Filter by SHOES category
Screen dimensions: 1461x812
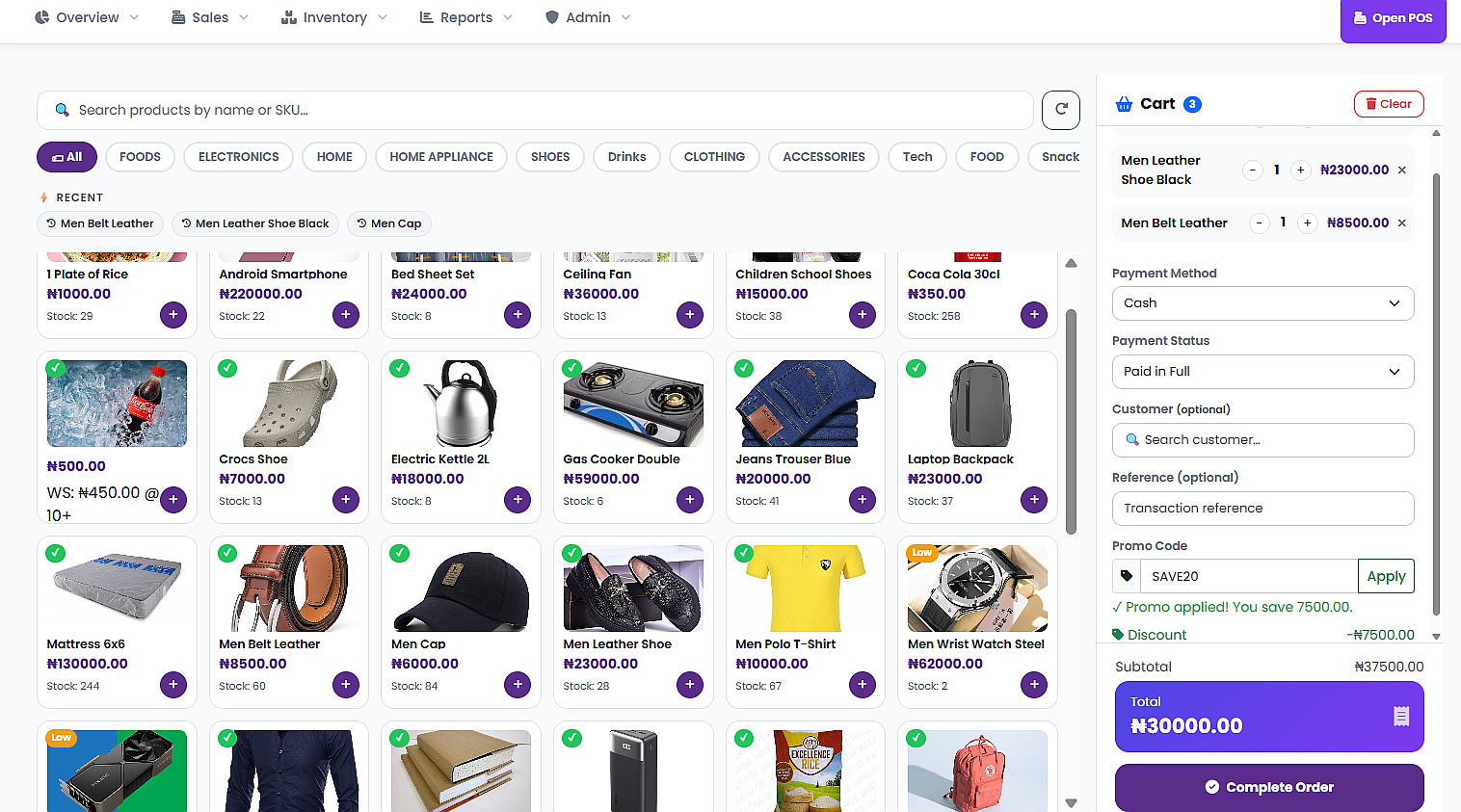[550, 157]
